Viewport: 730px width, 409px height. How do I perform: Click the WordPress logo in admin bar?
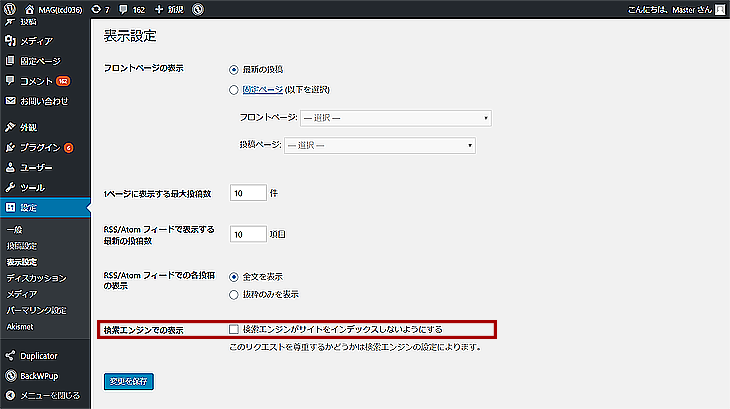9,9
